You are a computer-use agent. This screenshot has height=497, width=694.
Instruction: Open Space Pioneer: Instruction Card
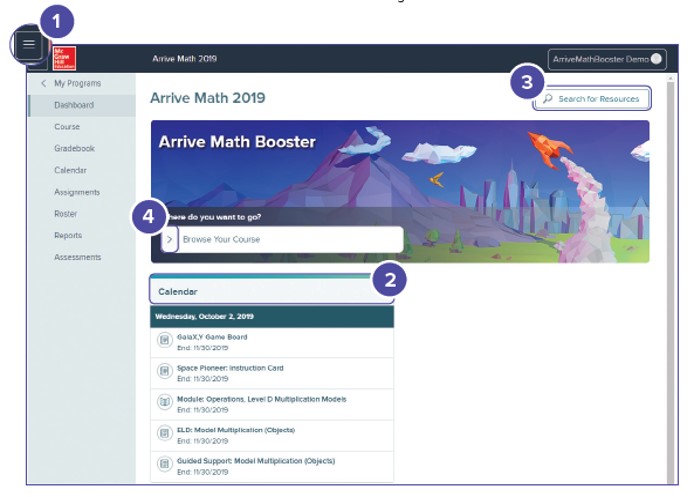coord(272,373)
